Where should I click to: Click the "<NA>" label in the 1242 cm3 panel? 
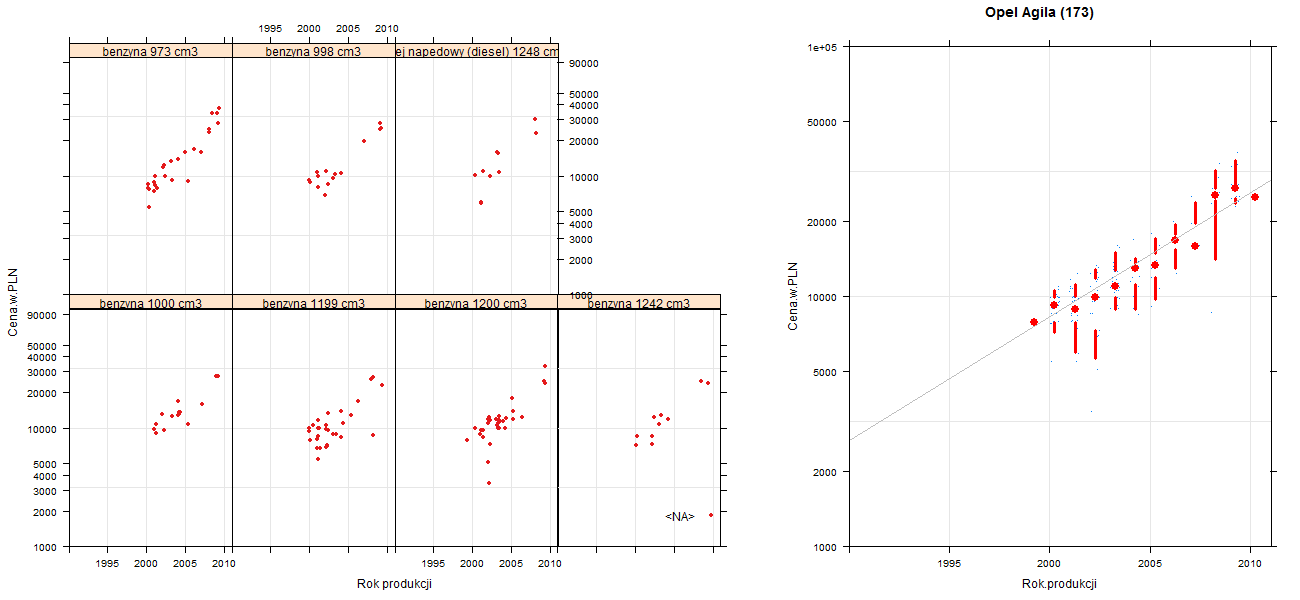680,516
